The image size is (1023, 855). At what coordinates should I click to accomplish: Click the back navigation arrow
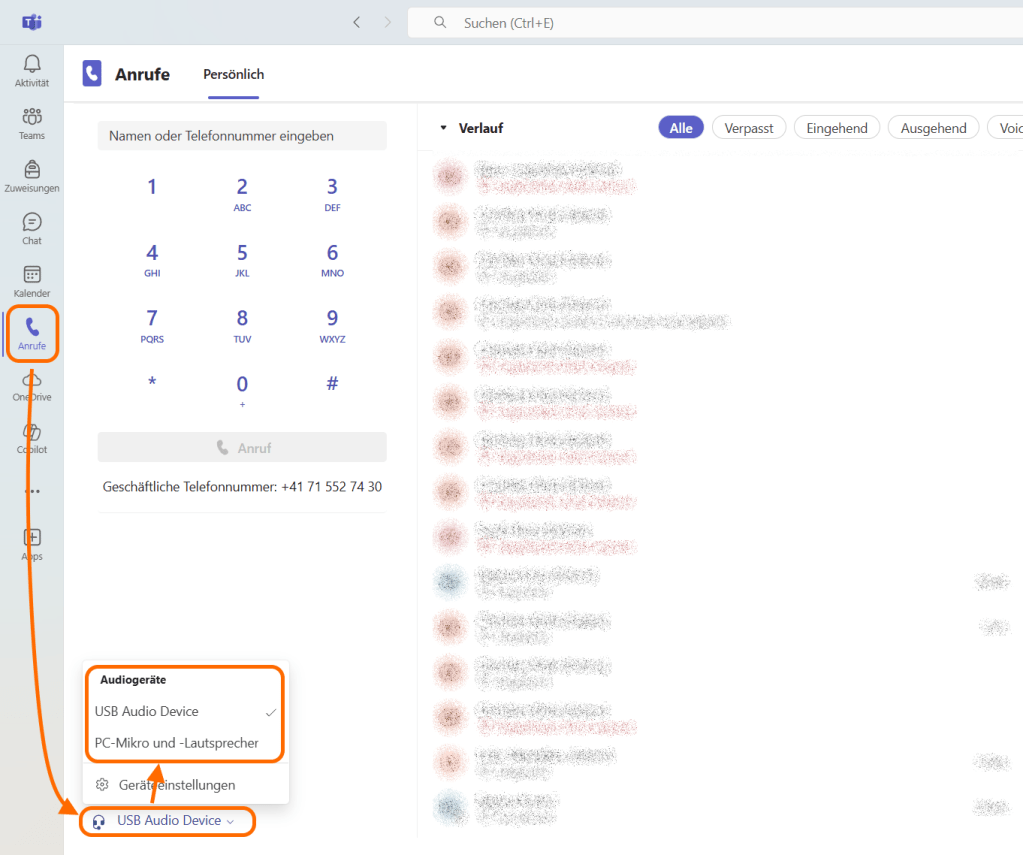(357, 22)
